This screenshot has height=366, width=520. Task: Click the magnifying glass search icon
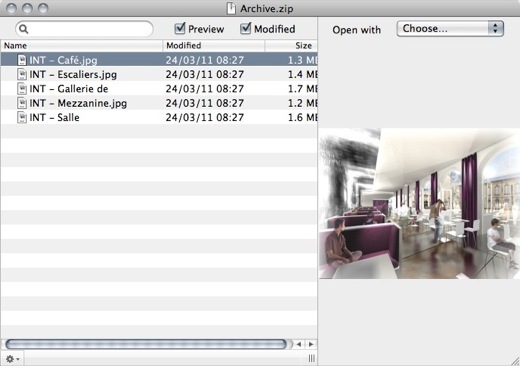point(24,29)
